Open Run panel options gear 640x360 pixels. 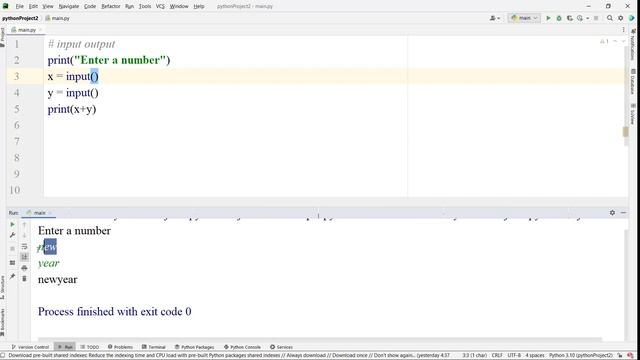coord(612,213)
